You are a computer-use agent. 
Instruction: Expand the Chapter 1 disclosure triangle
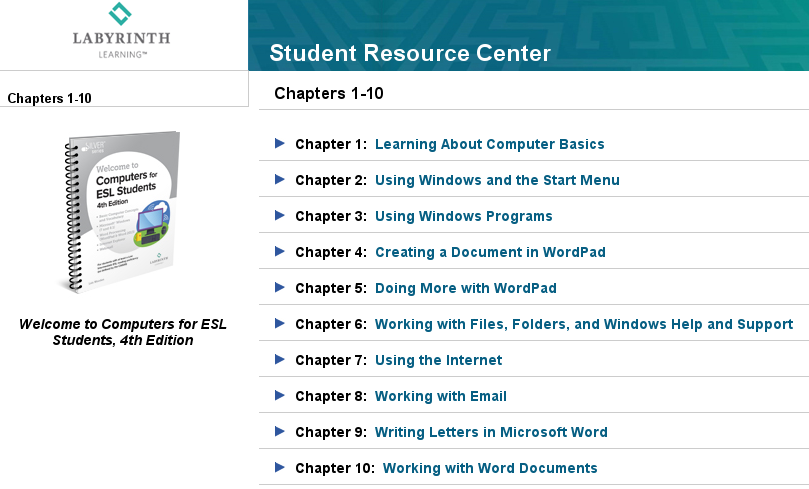(280, 143)
